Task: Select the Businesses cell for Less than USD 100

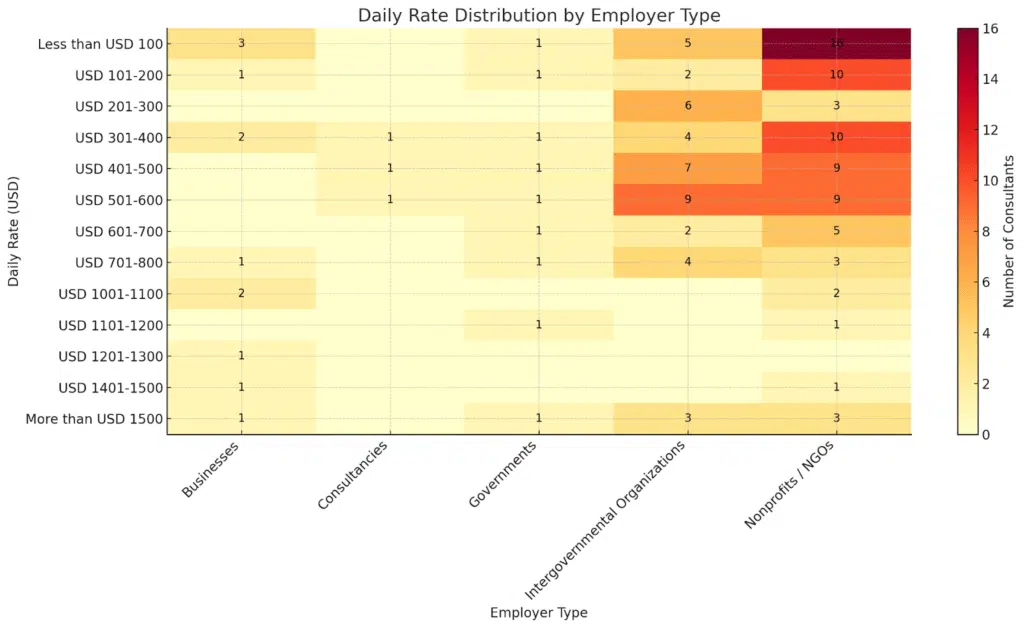Action: point(241,43)
